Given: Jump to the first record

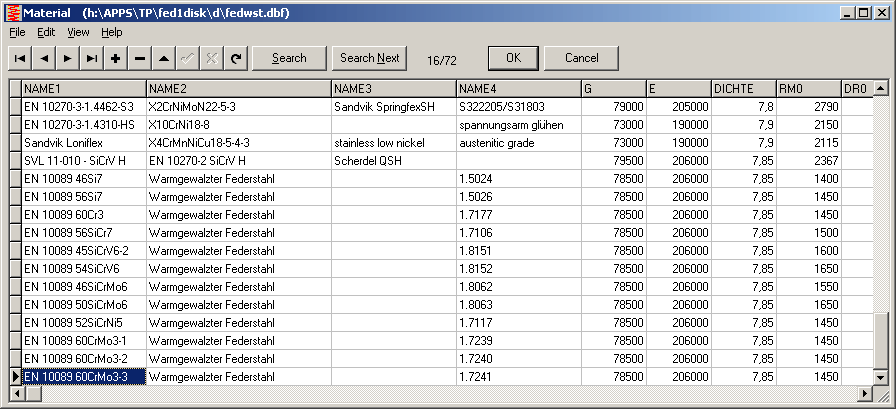Looking at the screenshot, I should (x=20, y=58).
